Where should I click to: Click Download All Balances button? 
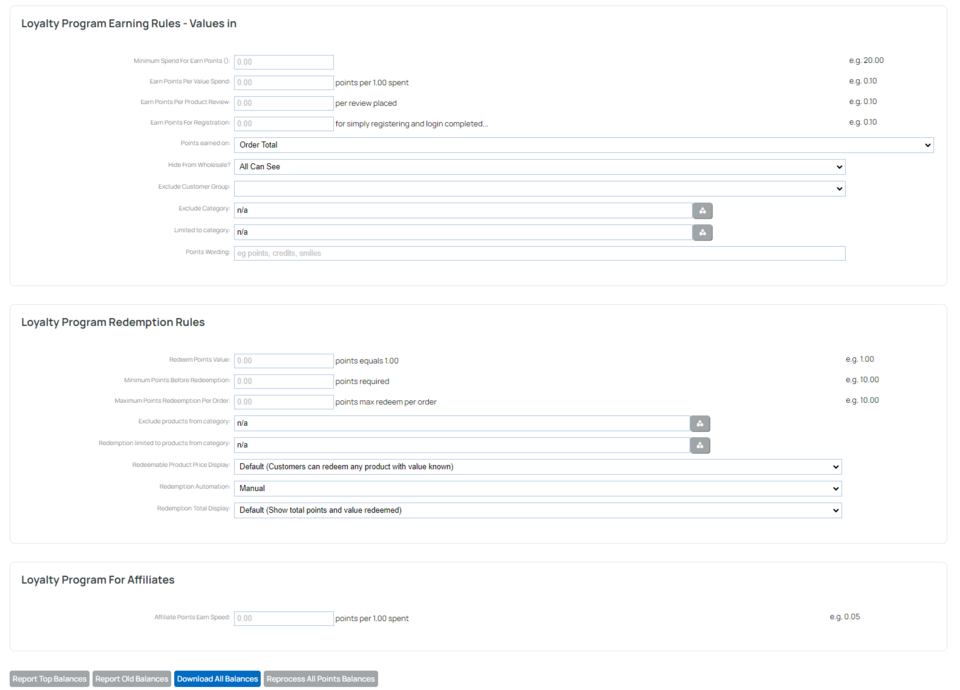[x=217, y=679]
